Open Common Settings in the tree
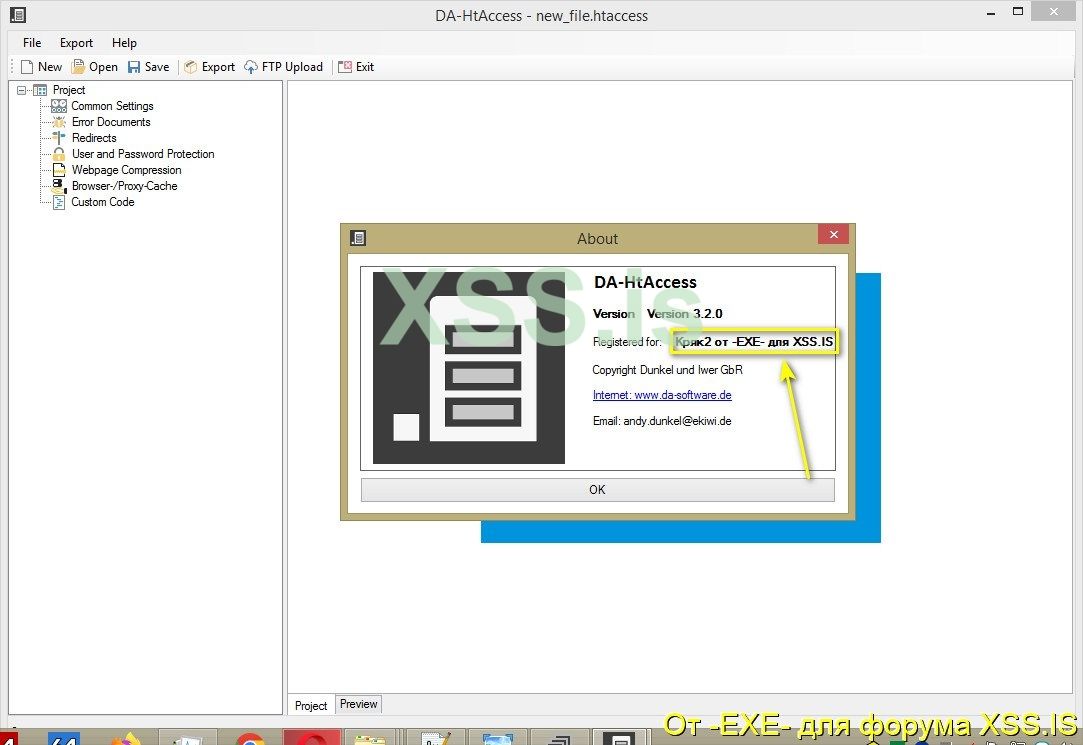Screen dimensions: 1083x745 (x=112, y=106)
